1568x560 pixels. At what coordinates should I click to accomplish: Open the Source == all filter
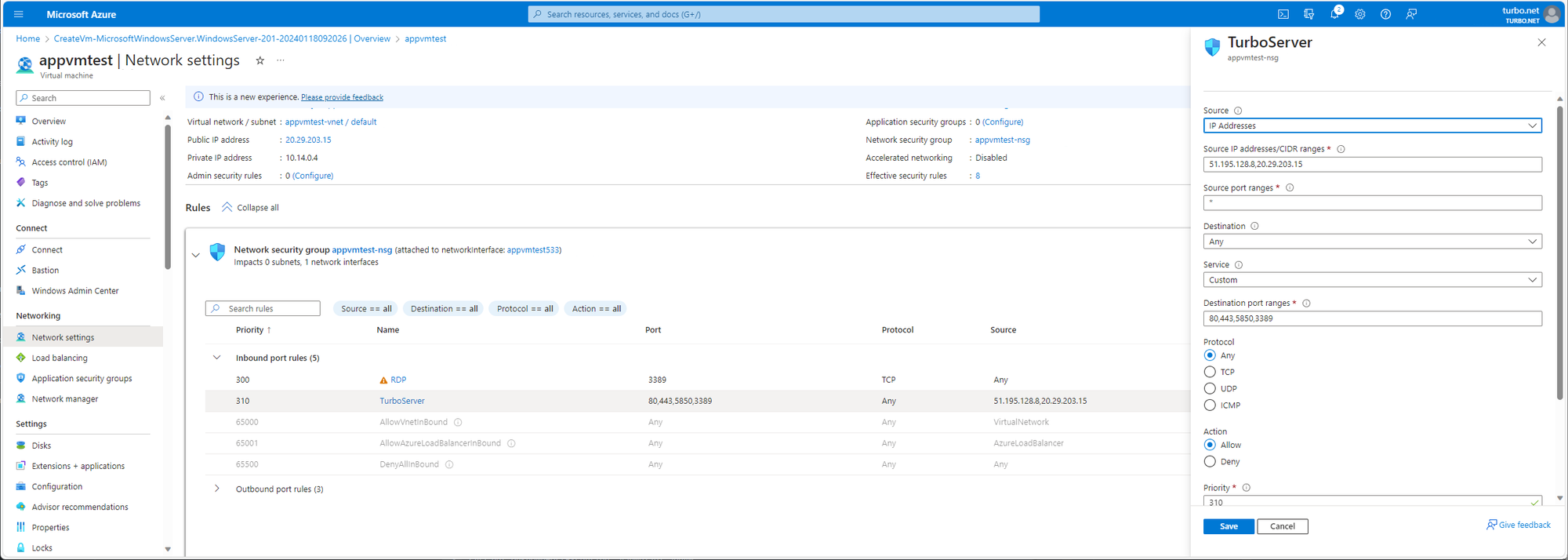pyautogui.click(x=366, y=309)
